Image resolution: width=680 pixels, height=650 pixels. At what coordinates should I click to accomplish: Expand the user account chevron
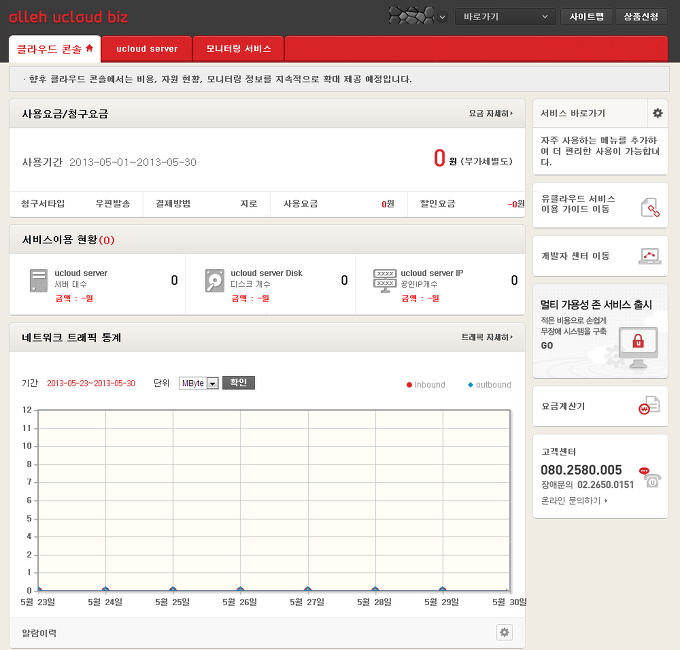[442, 17]
